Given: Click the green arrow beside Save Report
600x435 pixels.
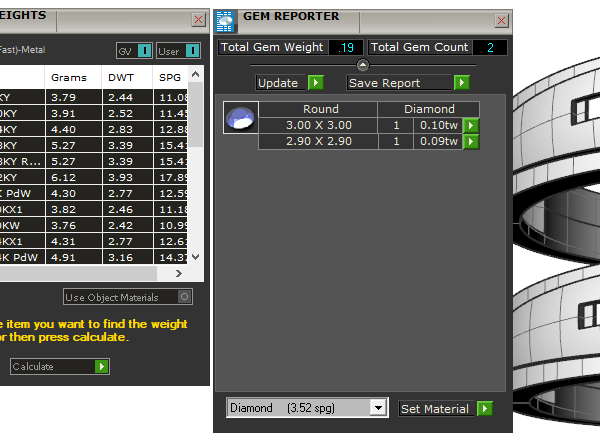Looking at the screenshot, I should tap(461, 83).
